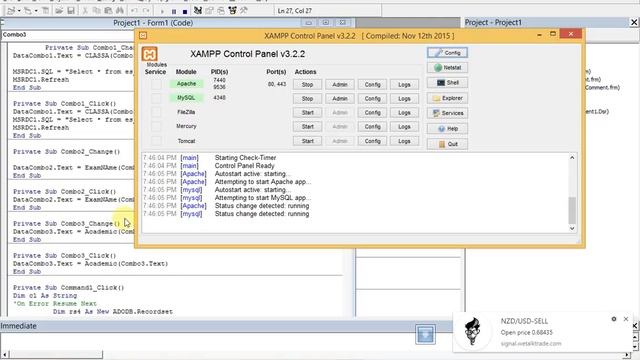Image resolution: width=640 pixels, height=360 pixels.
Task: Open MySQL Admin
Action: [340, 99]
